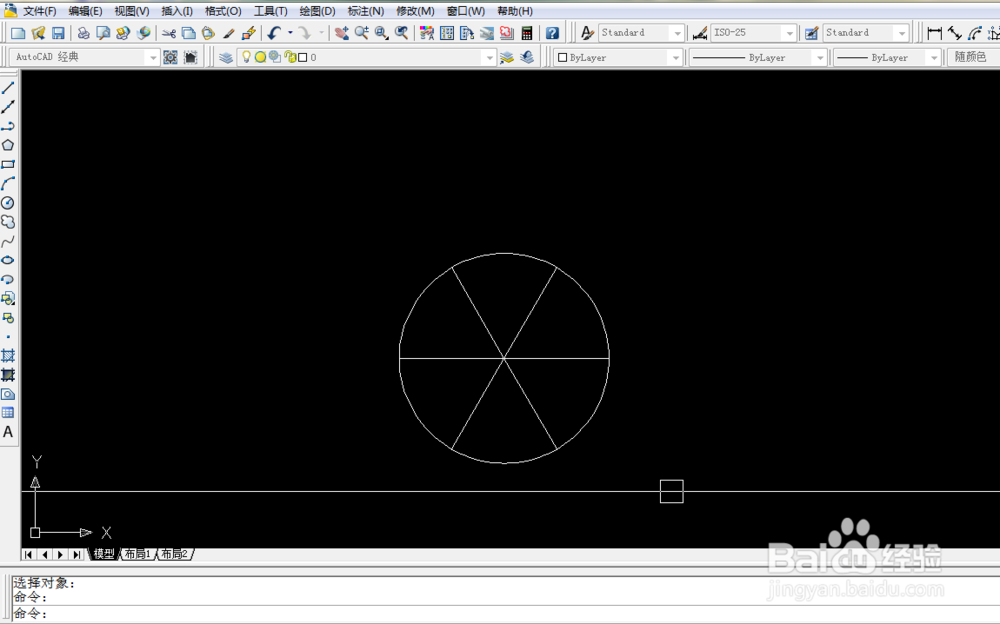Image resolution: width=1000 pixels, height=624 pixels.
Task: Open the 标注(N) menu
Action: pyautogui.click(x=365, y=11)
